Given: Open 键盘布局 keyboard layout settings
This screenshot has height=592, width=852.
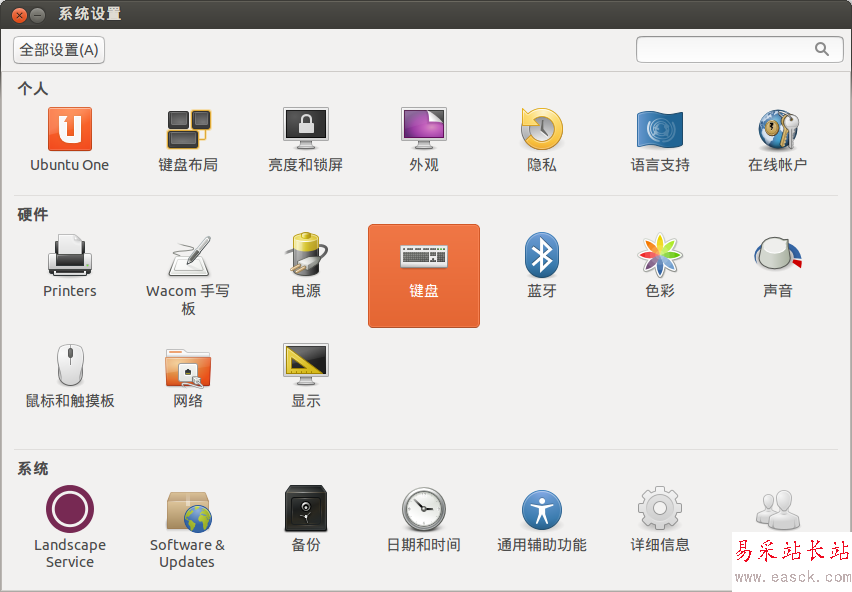Looking at the screenshot, I should (188, 140).
